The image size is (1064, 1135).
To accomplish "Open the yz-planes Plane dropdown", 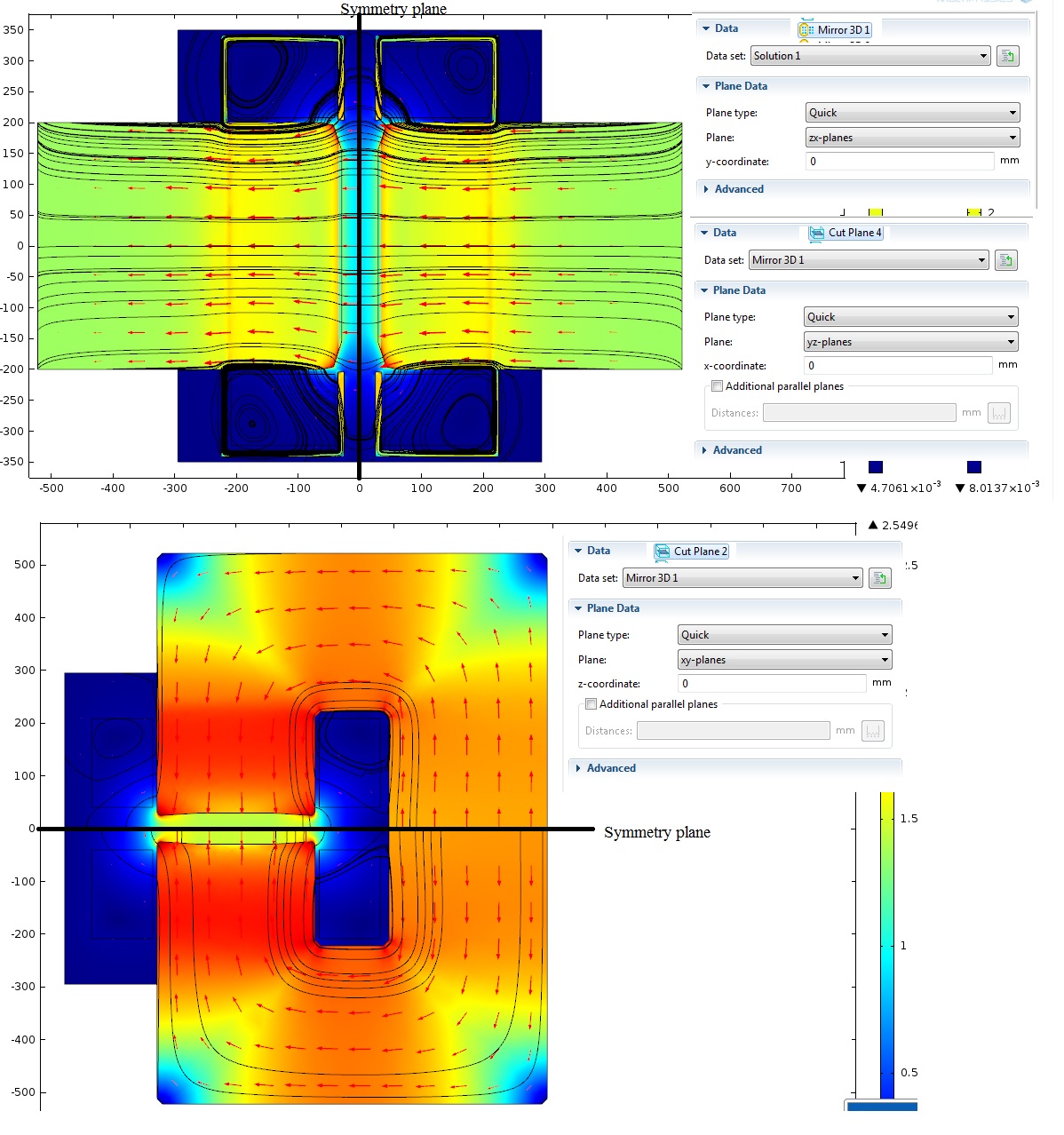I will tap(910, 342).
